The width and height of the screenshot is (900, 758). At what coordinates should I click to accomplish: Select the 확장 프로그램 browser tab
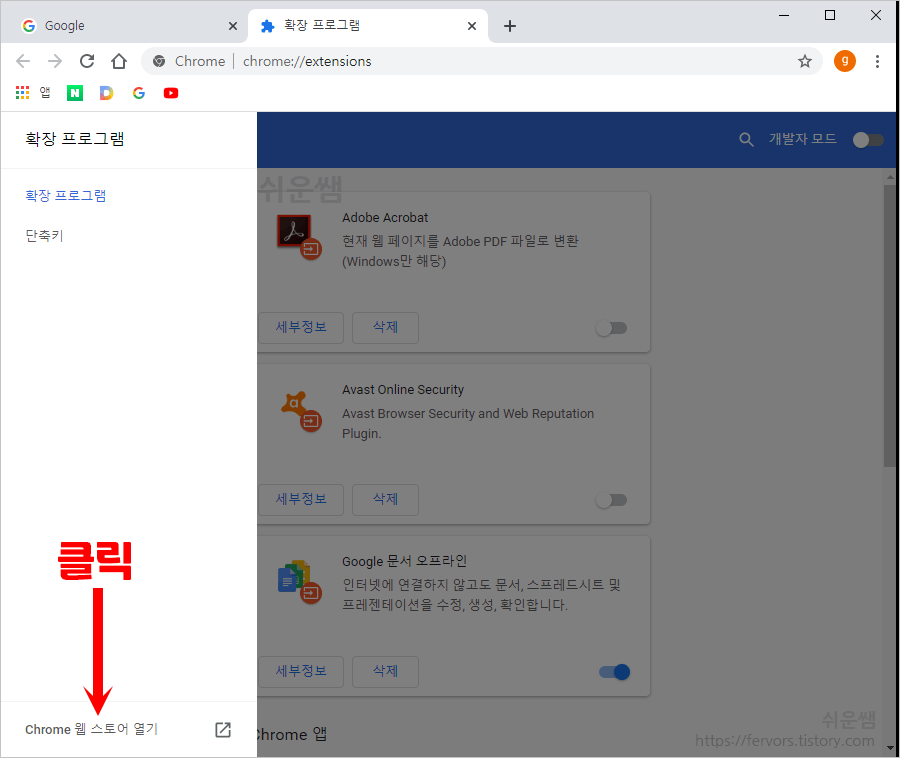click(x=367, y=26)
